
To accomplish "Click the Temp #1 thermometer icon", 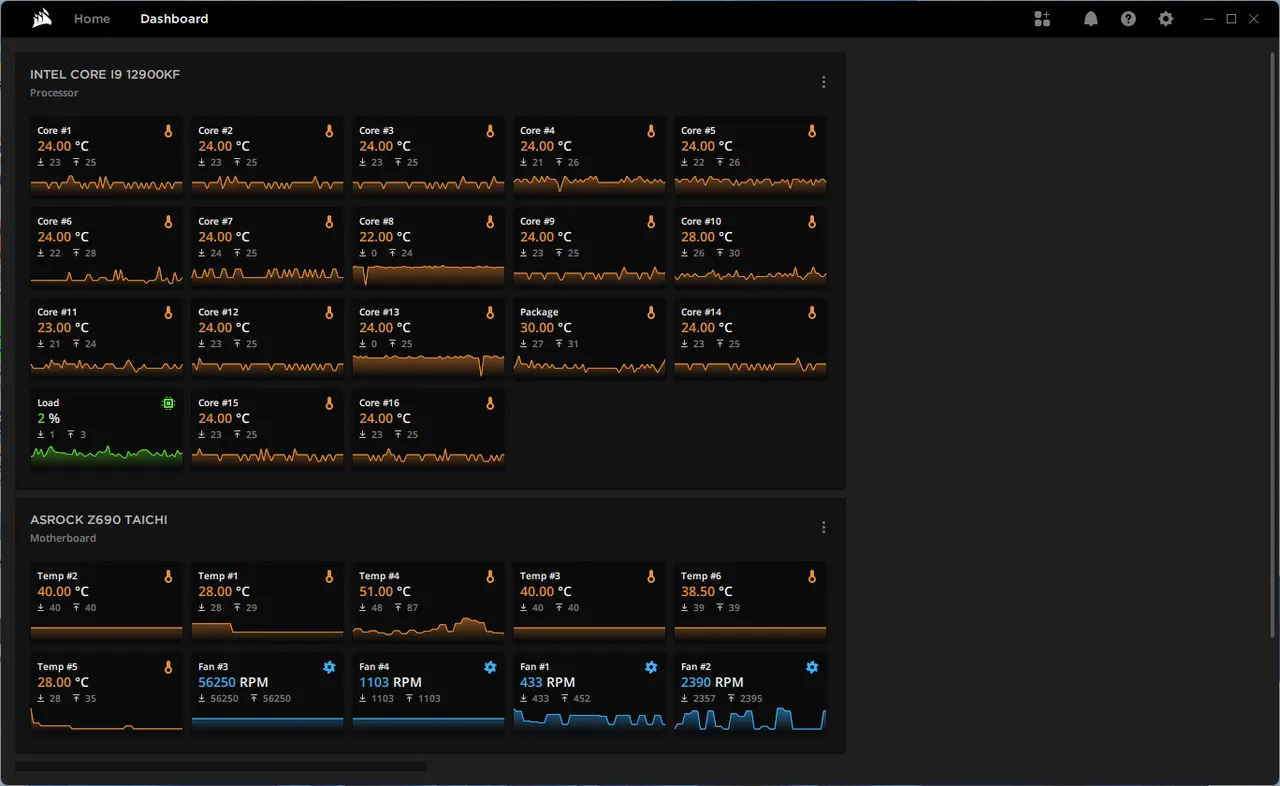I will [x=329, y=577].
